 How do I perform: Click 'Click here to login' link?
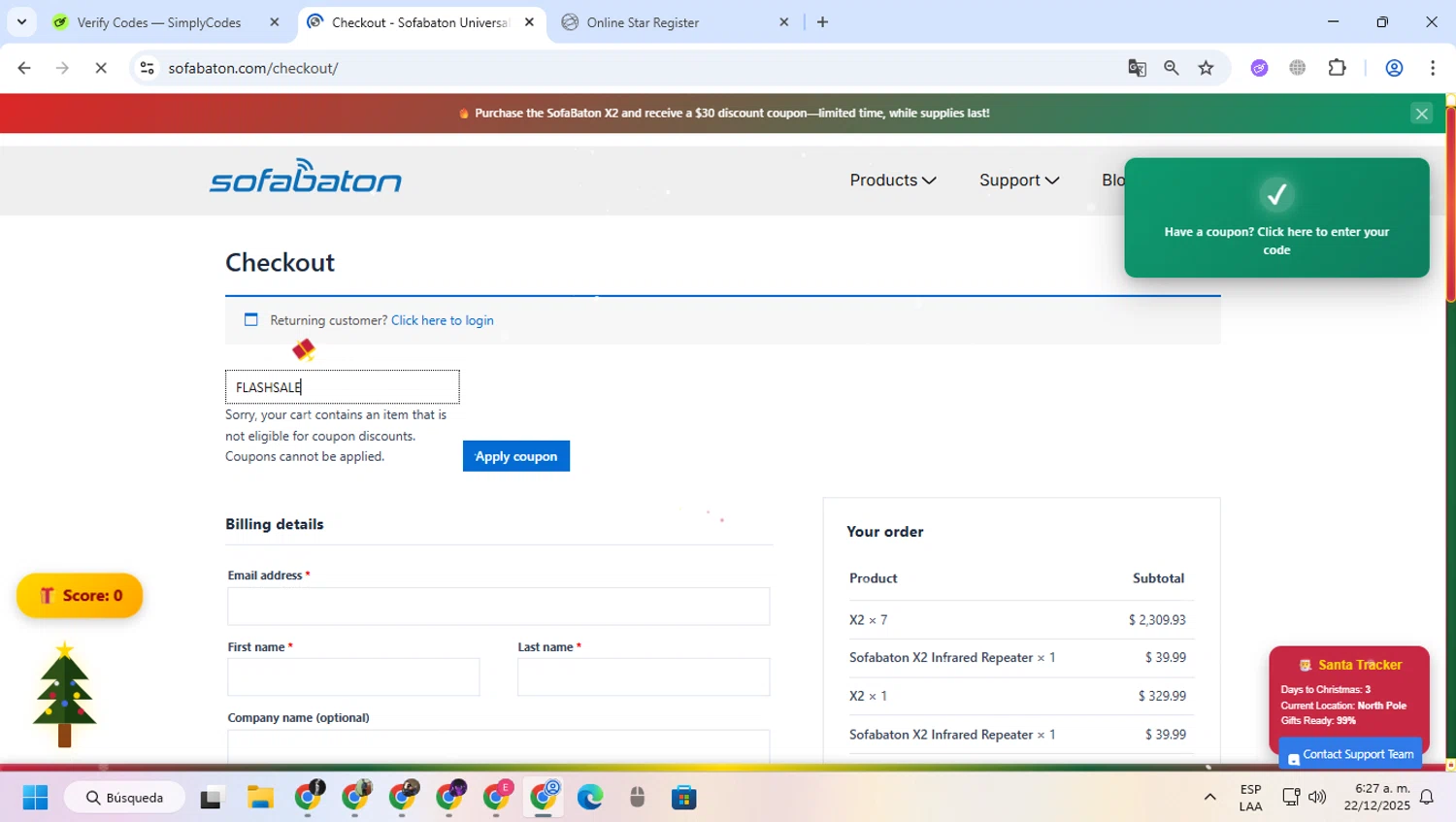click(x=443, y=320)
